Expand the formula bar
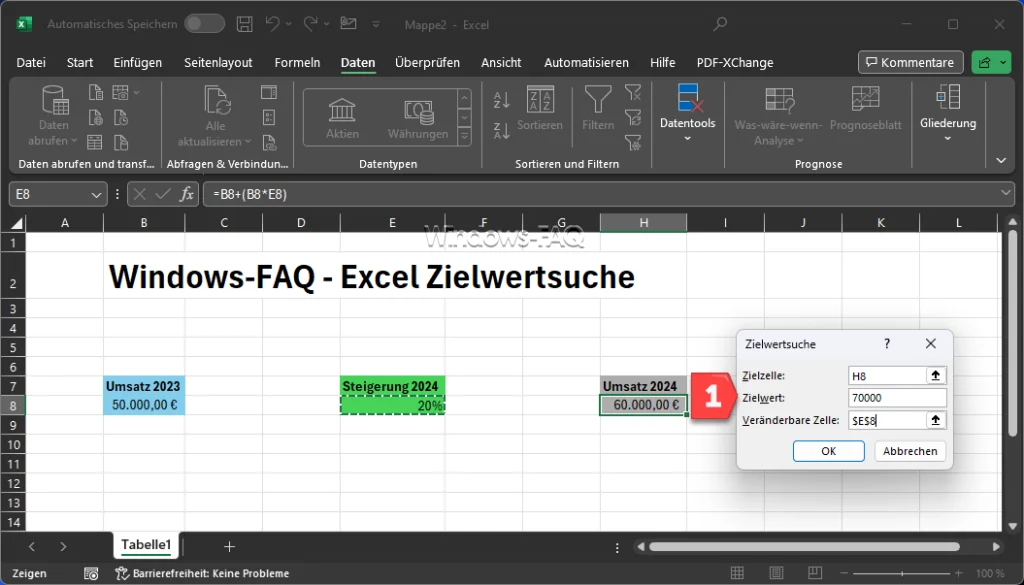The width and height of the screenshot is (1024, 585). pos(1005,193)
